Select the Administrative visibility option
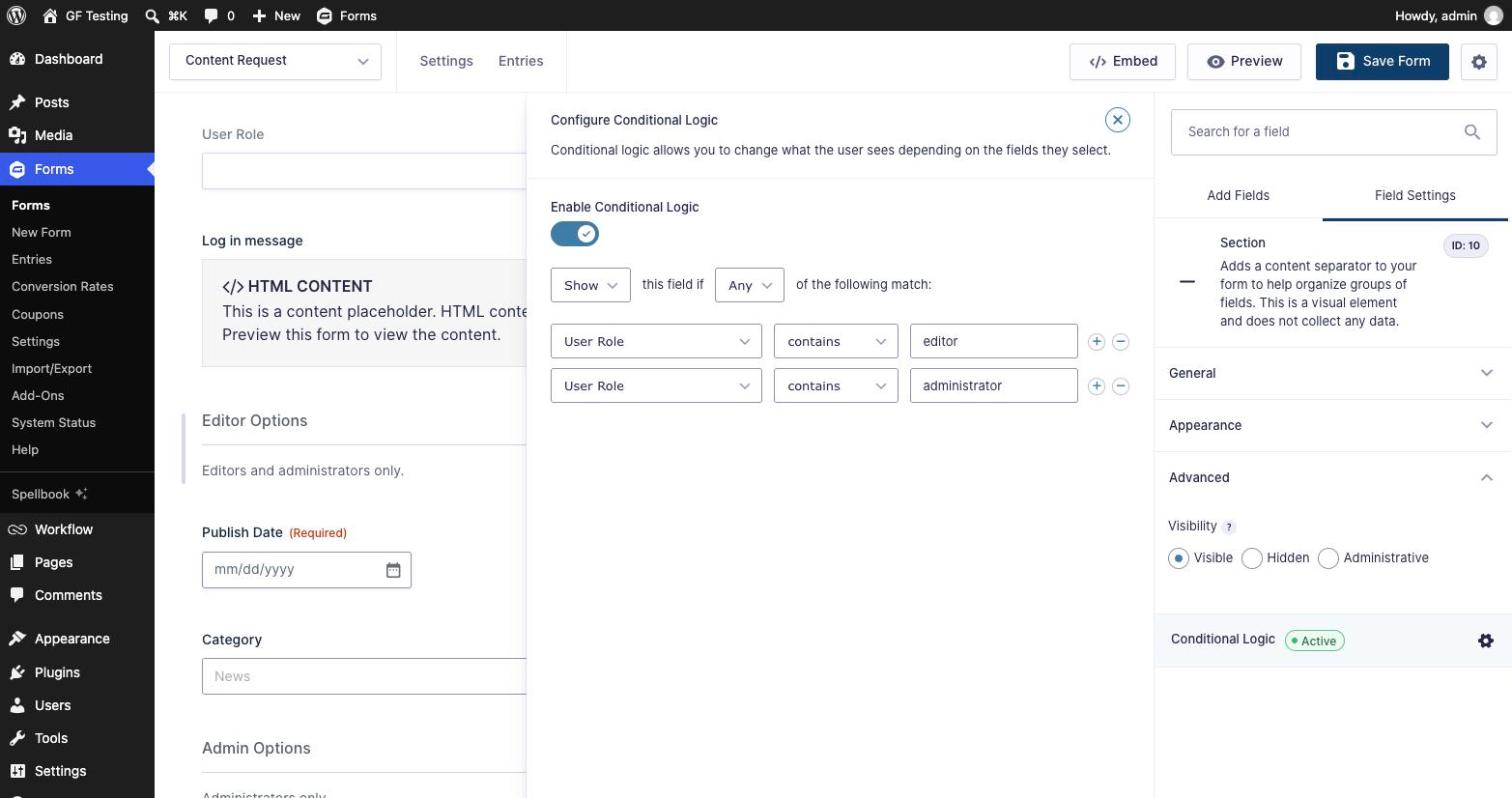1512x798 pixels. [1328, 558]
